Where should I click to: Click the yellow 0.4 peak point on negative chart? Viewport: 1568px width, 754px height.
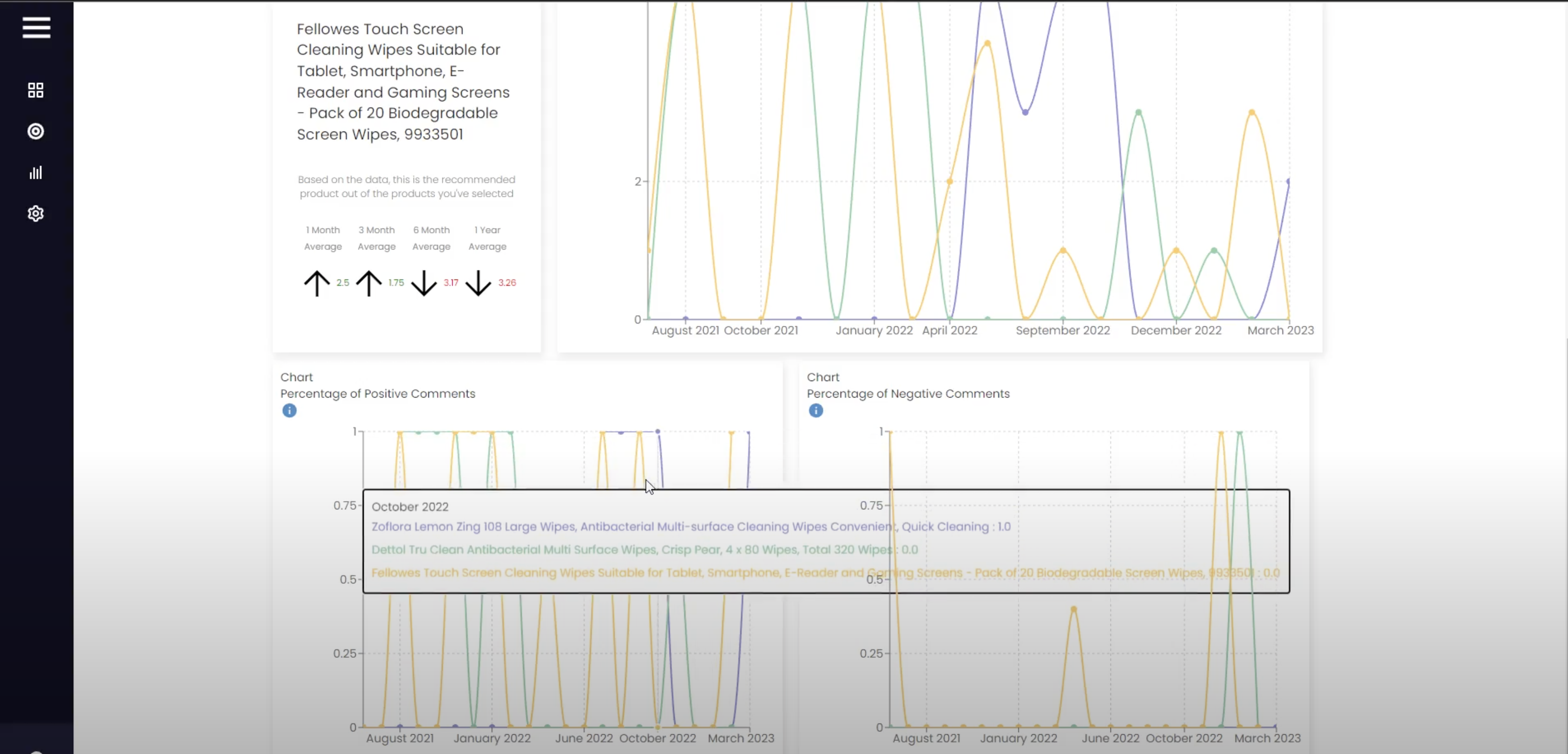coord(1074,609)
